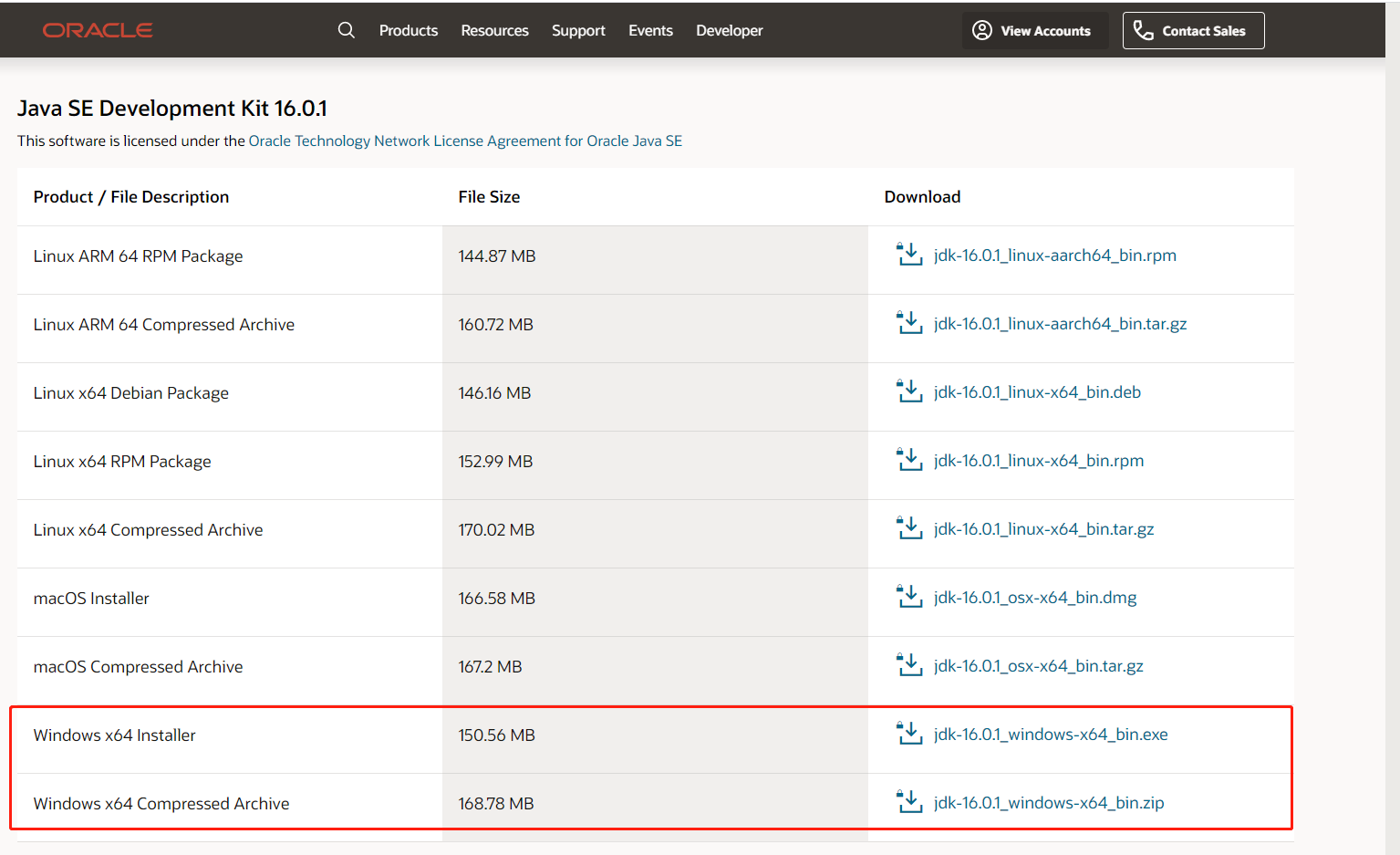
Task: Download jdk-16.0.1_windows-x64_bin.exe link
Action: (x=1051, y=735)
